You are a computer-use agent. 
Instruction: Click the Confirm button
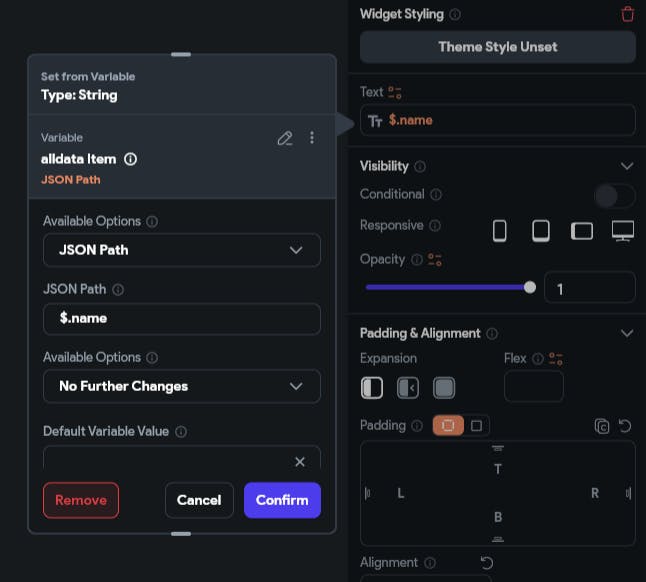pos(282,500)
